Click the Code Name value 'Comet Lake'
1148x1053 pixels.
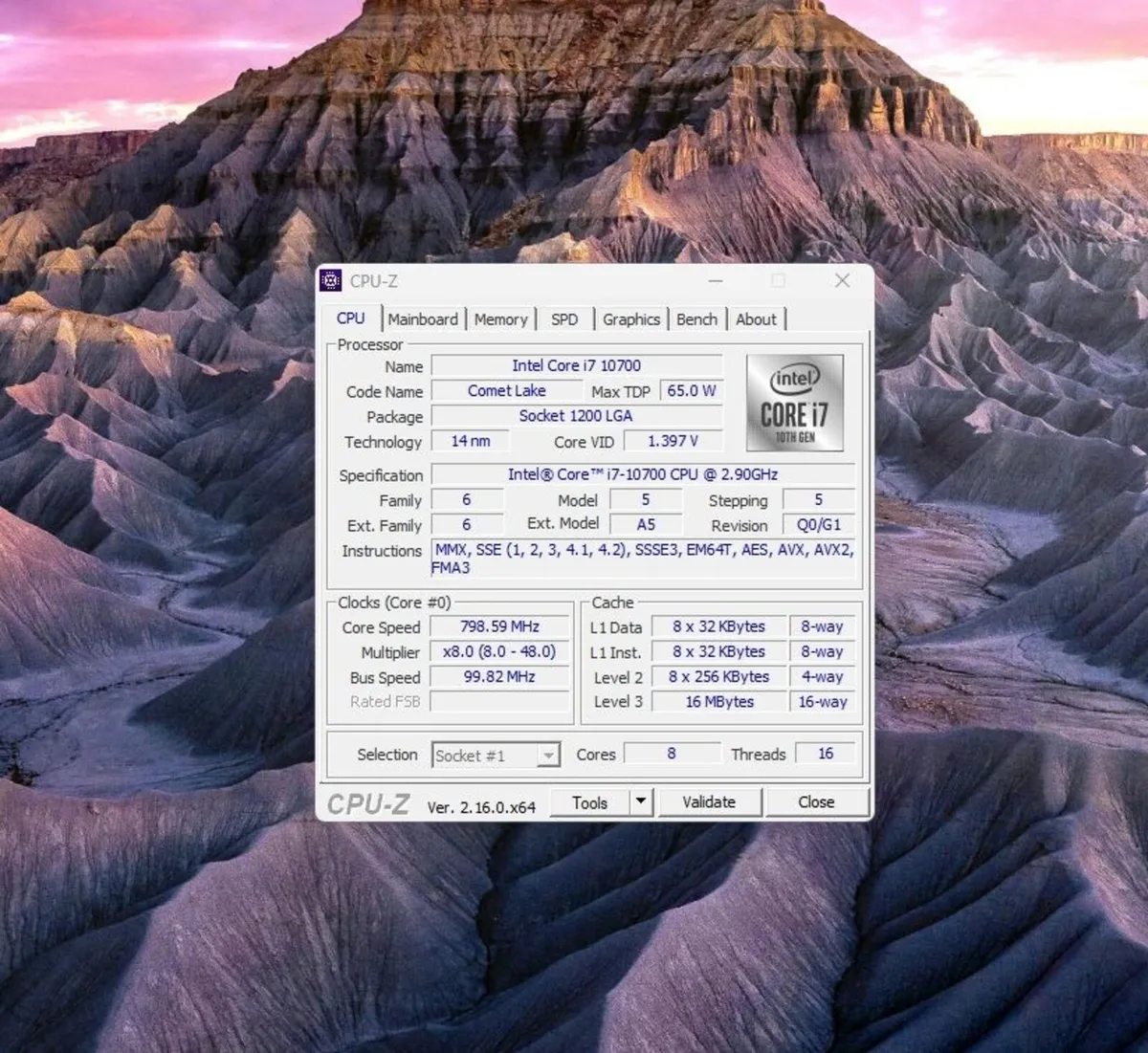[x=507, y=390]
